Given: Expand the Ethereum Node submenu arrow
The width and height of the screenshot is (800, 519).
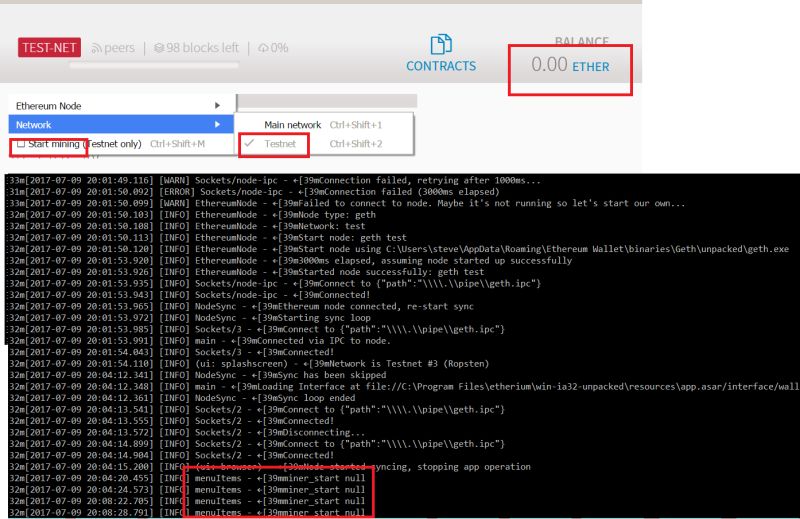Looking at the screenshot, I should (217, 106).
